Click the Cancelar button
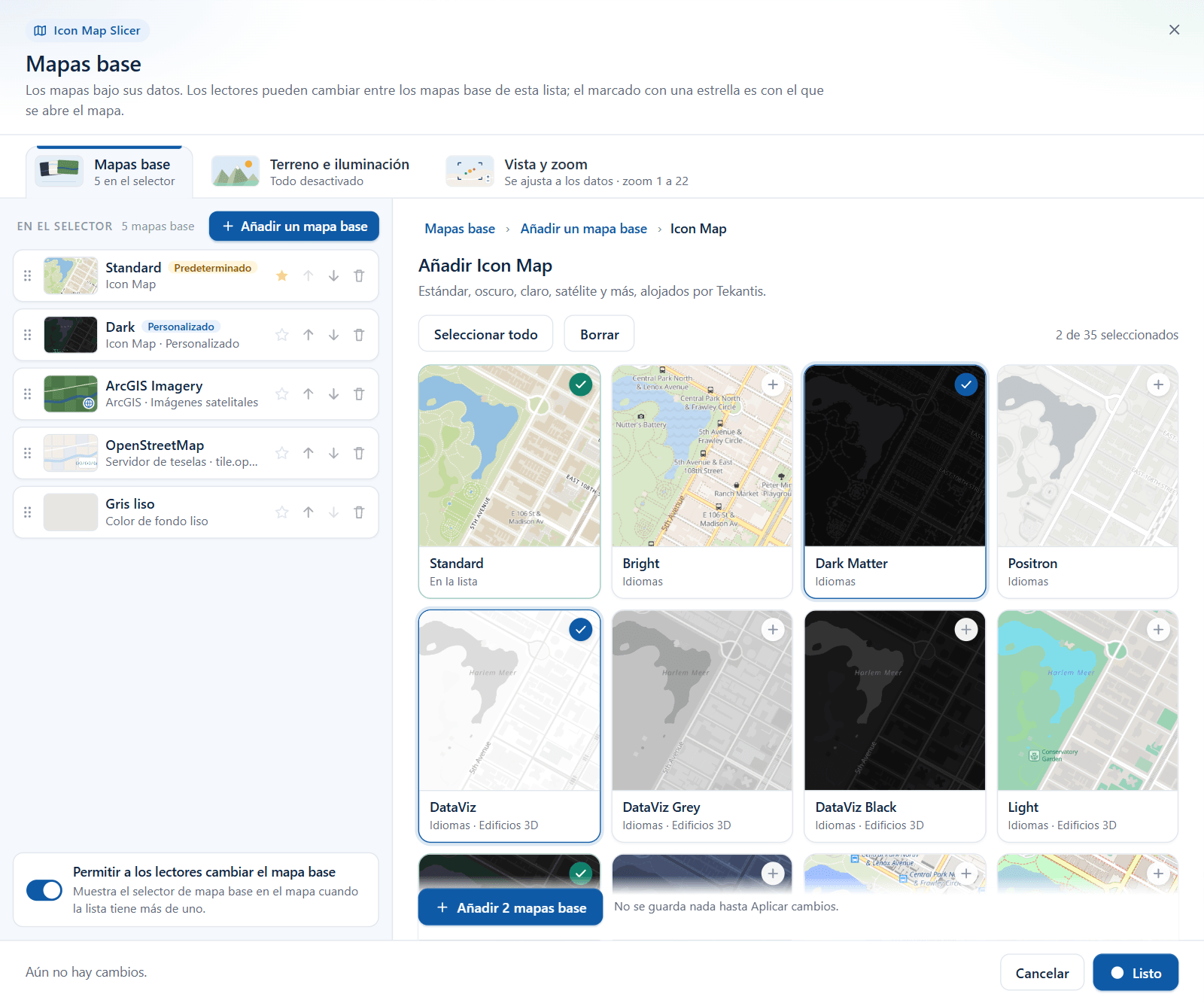Viewport: 1204px width, 1003px height. pos(1042,973)
